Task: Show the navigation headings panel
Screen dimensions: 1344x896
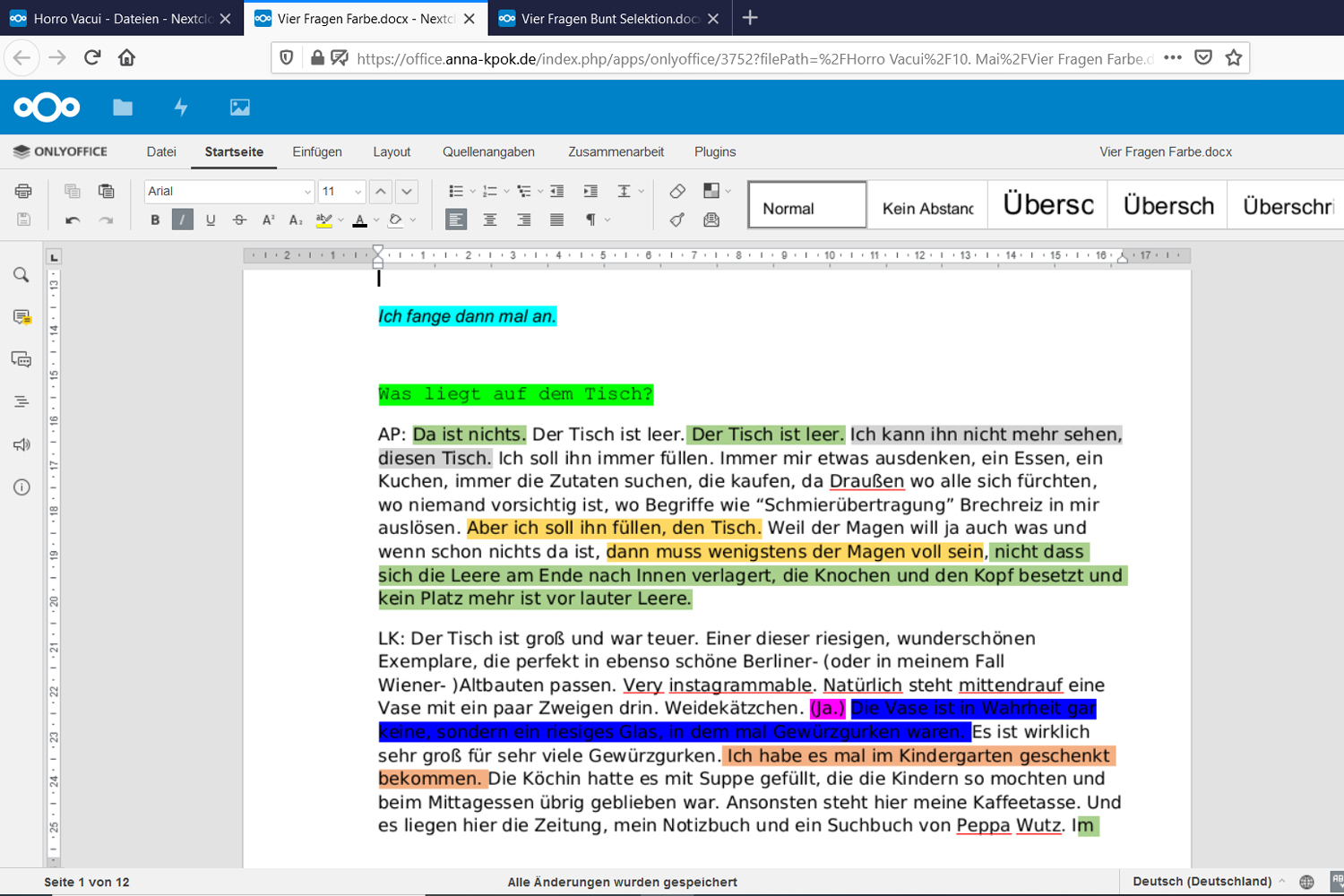Action: point(22,402)
